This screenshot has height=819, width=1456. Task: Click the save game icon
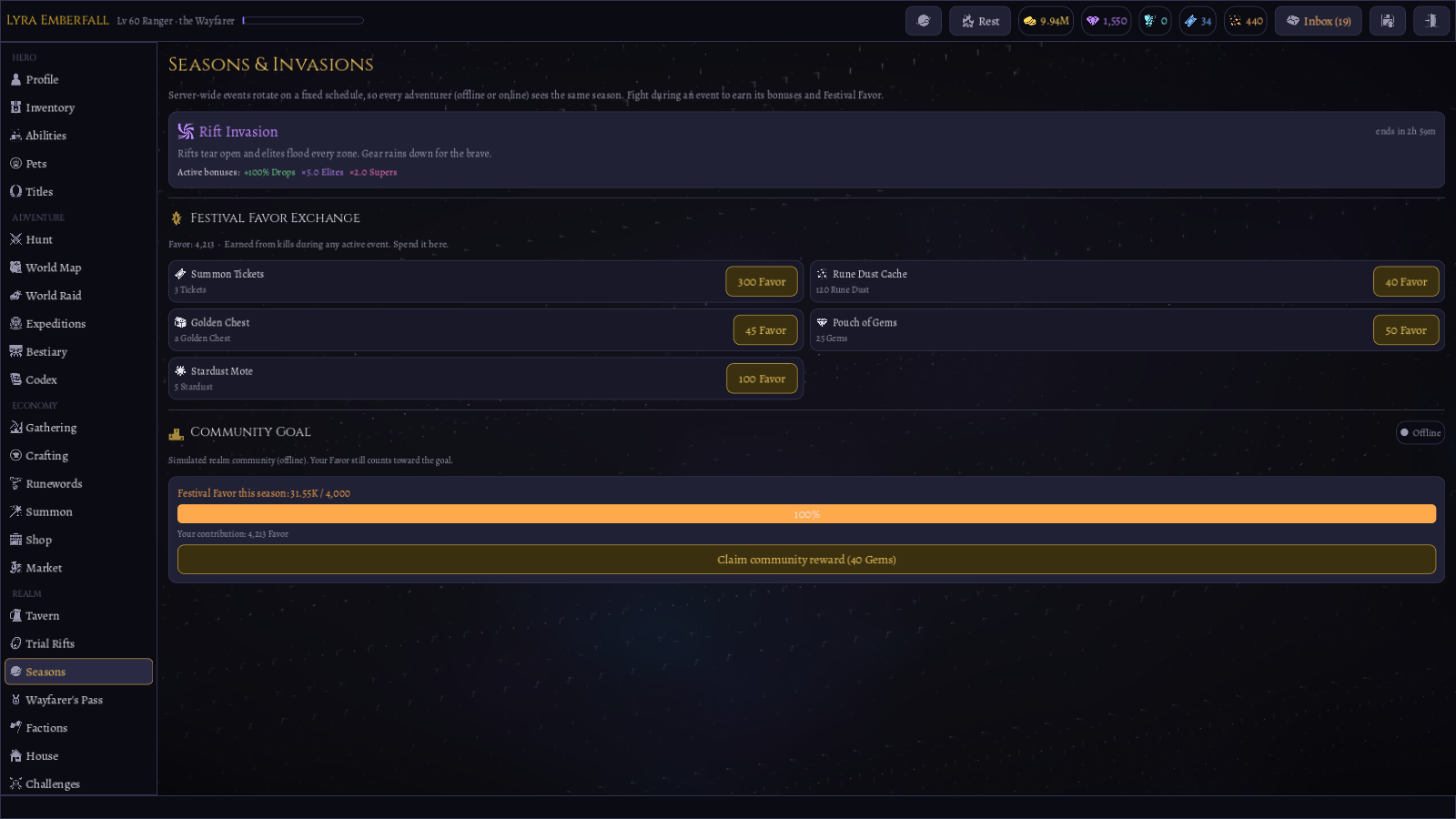[1388, 21]
